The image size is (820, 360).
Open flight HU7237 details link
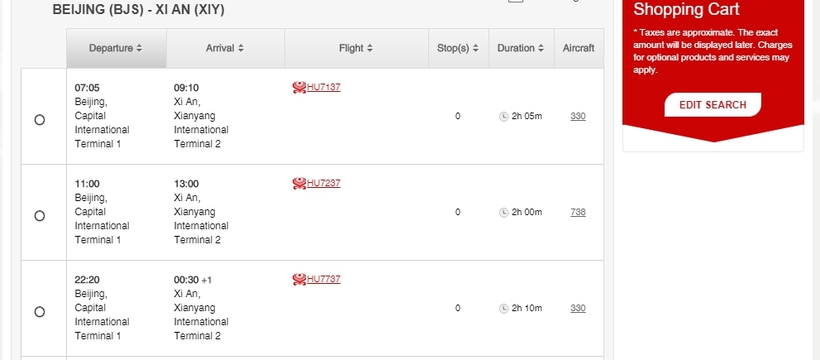324,183
